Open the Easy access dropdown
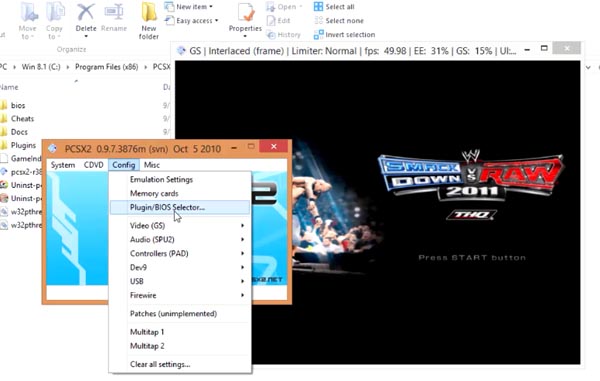The height and width of the screenshot is (381, 600). point(192,21)
